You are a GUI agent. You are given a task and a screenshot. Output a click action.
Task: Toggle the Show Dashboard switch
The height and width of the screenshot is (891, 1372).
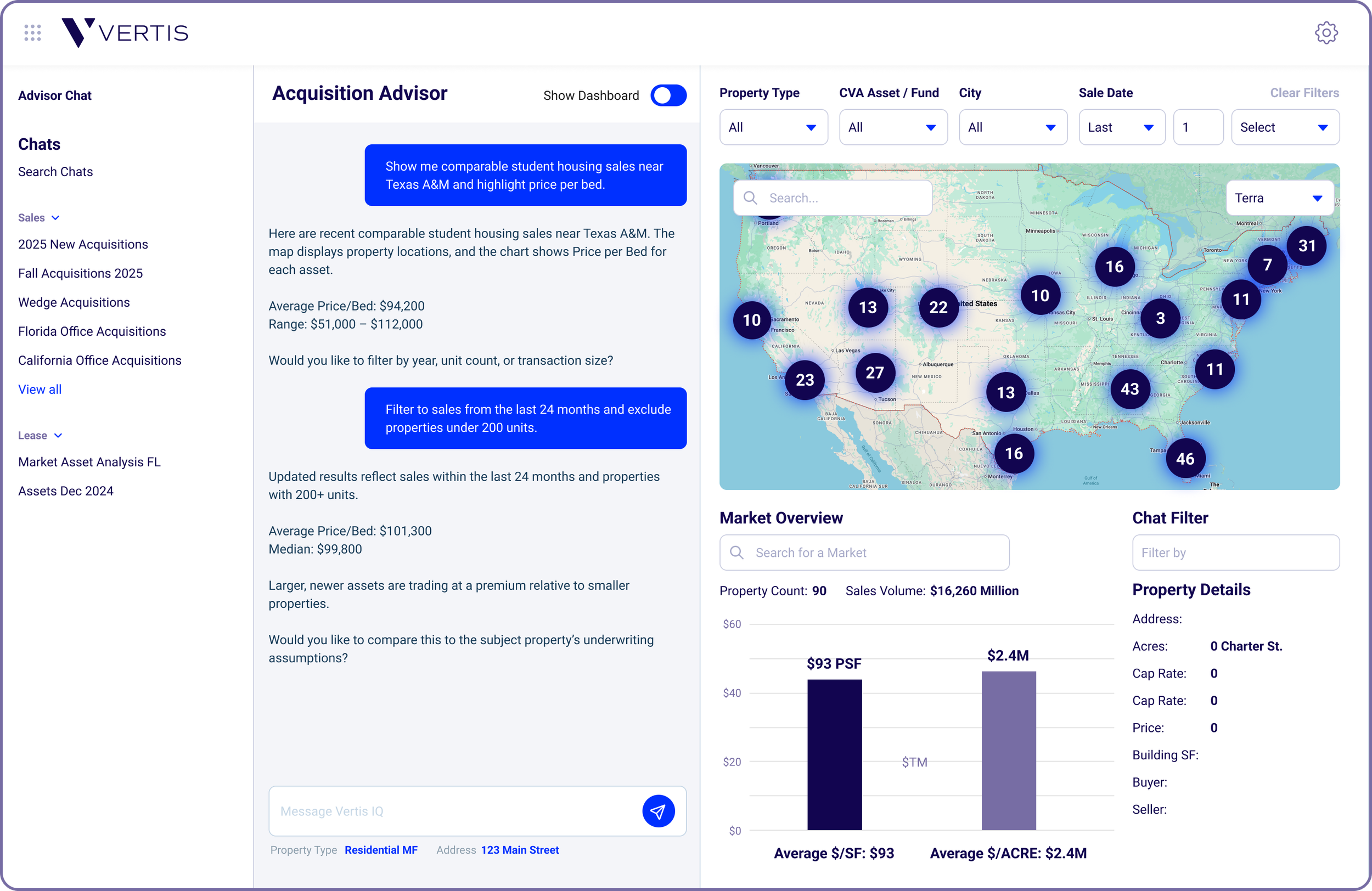[668, 95]
